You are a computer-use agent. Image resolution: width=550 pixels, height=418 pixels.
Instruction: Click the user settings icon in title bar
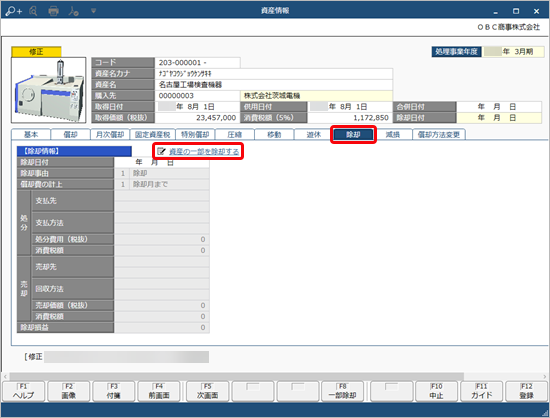pyautogui.click(x=73, y=11)
